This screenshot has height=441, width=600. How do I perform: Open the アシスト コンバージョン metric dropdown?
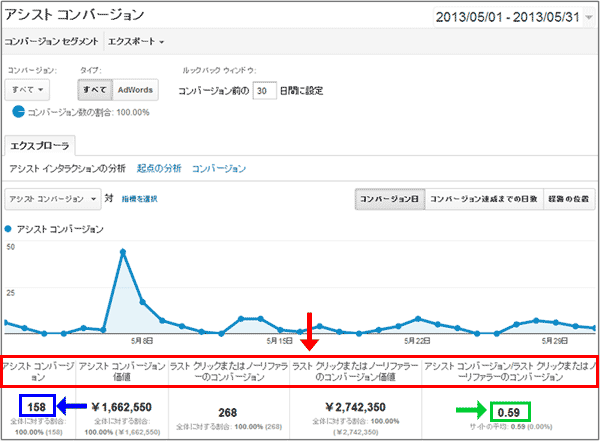click(x=54, y=199)
